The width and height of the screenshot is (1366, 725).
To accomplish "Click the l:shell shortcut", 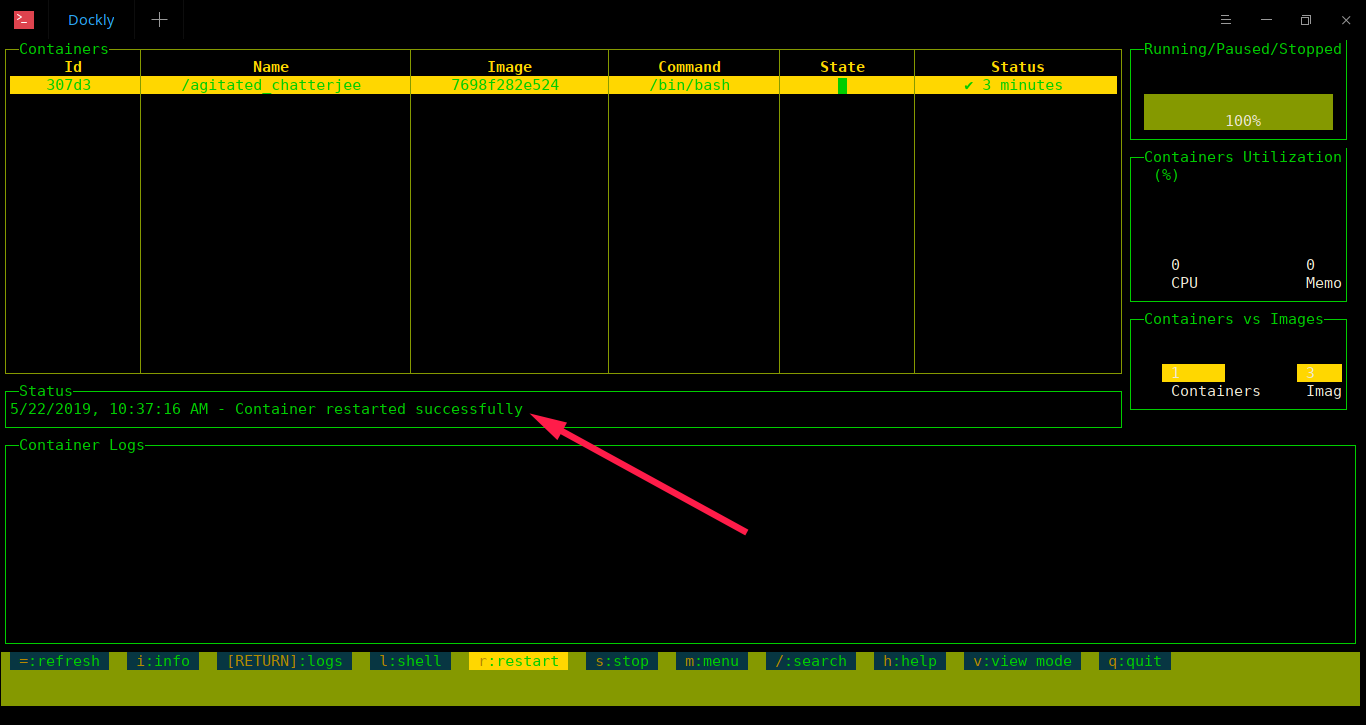I will coord(410,661).
